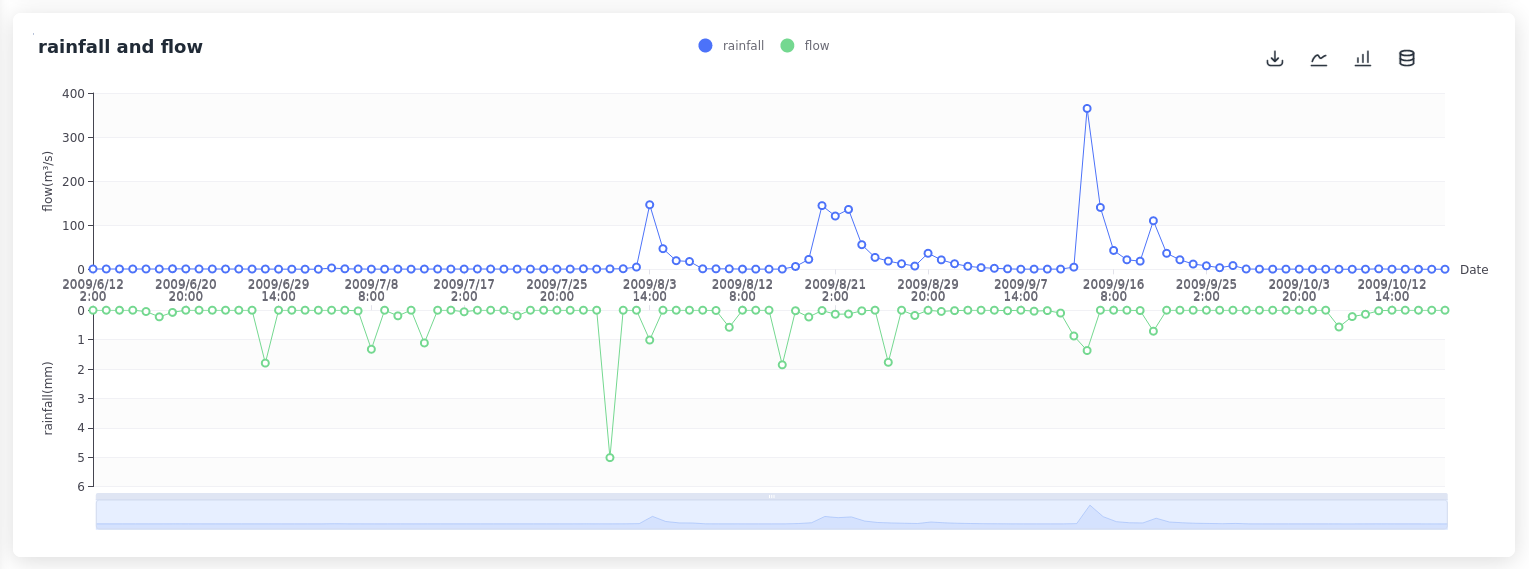Click the tallest peak in zoom slider preview
Image resolution: width=1529 pixels, height=569 pixels.
pos(1089,507)
